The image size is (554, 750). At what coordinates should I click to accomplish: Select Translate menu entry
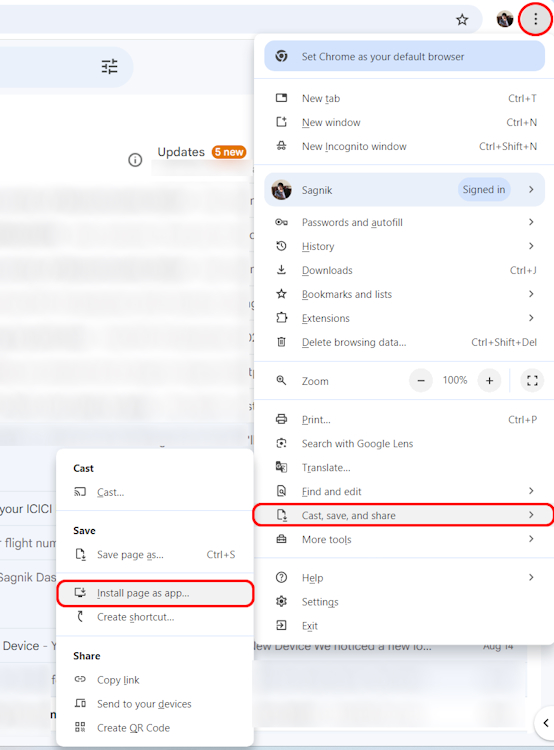tap(404, 467)
